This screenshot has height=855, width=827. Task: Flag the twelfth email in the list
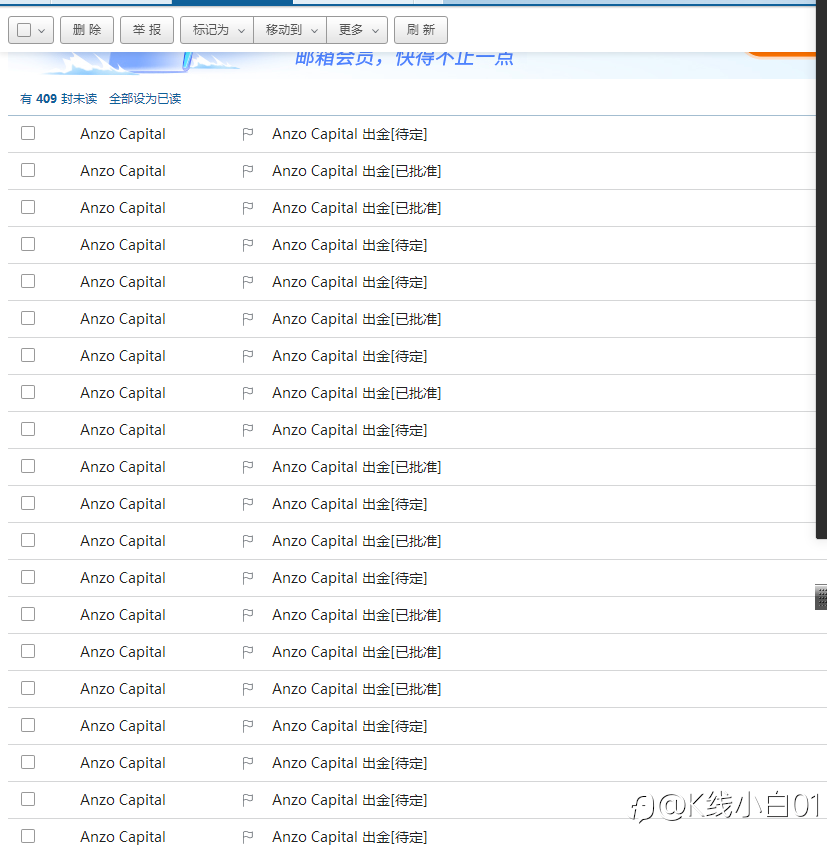click(x=248, y=541)
